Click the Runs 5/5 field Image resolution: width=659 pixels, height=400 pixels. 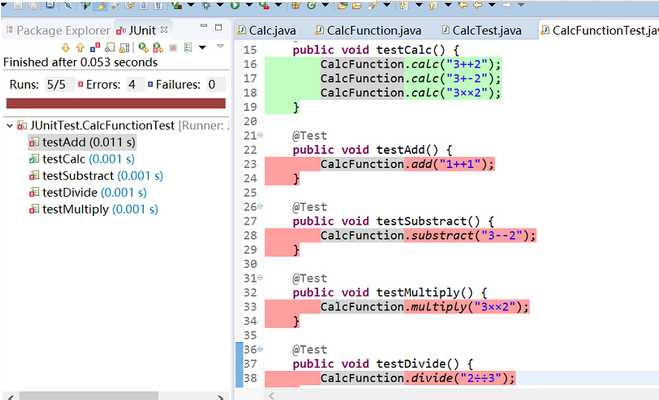58,84
